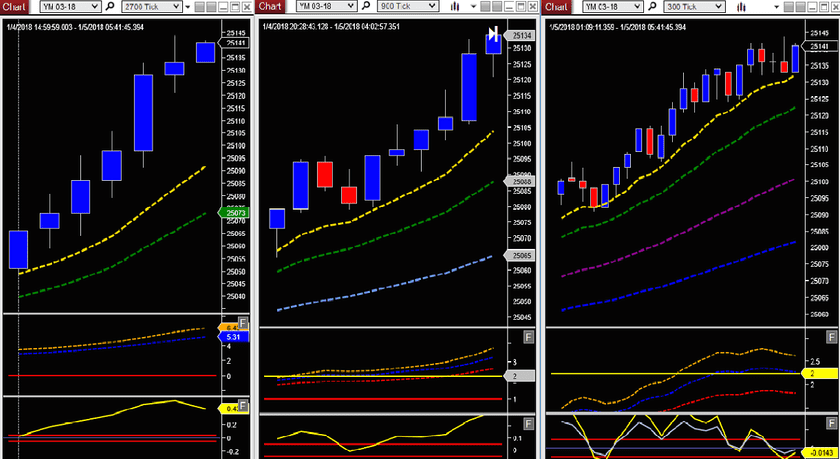Open the 2700 Tick interval dropdown
840x459 pixels.
pos(153,6)
